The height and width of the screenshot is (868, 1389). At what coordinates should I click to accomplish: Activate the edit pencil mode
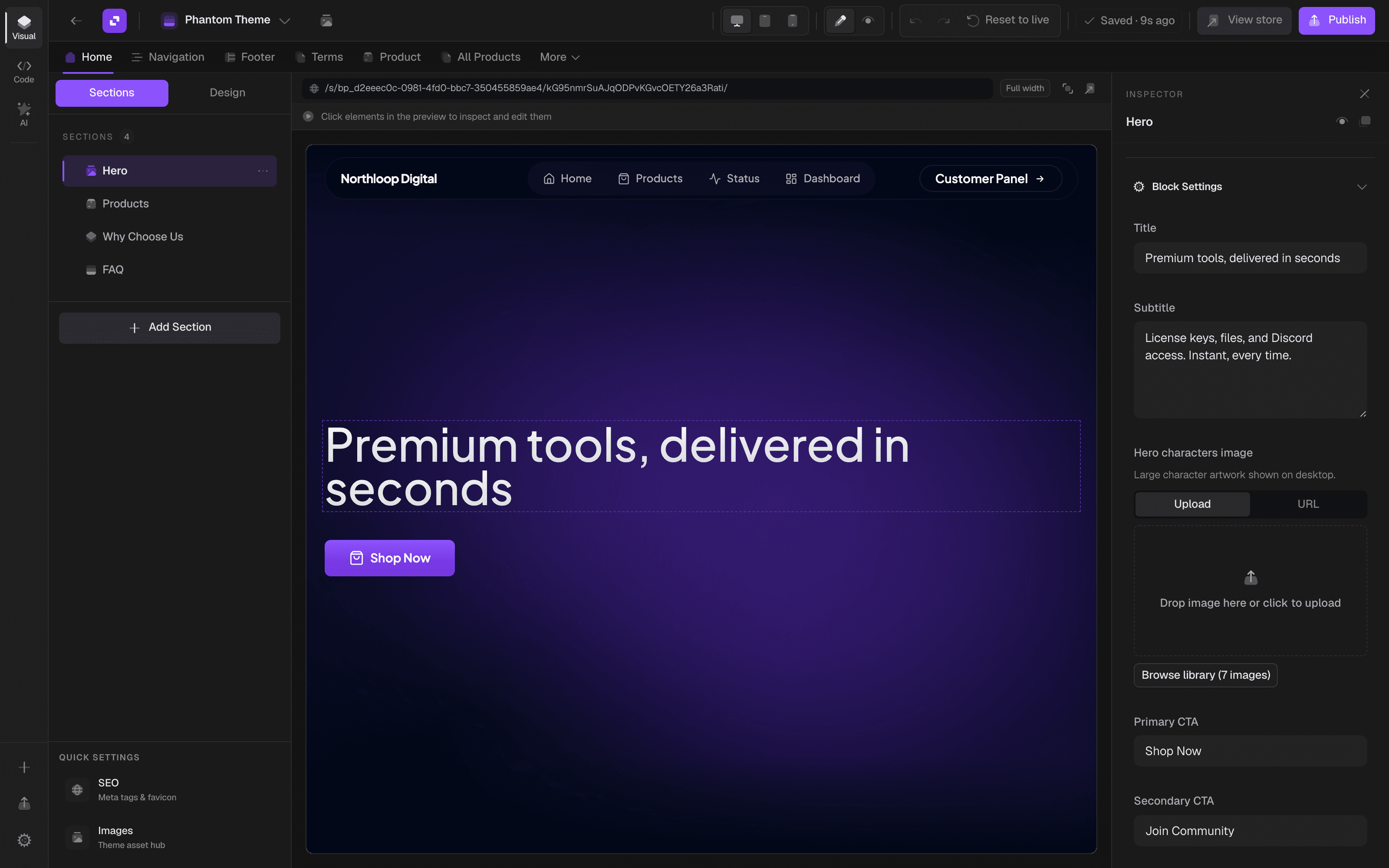[840, 21]
